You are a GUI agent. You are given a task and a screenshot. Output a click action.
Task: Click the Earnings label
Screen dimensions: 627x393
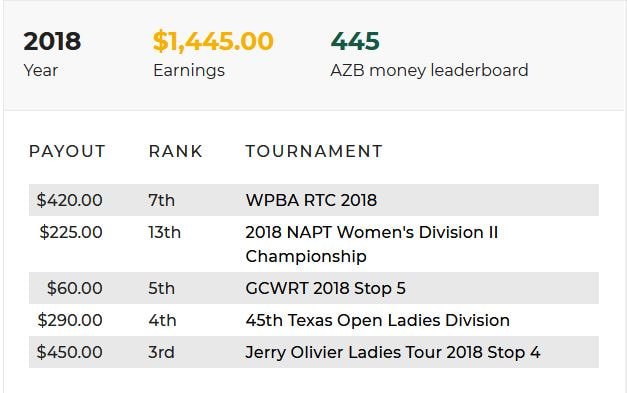(189, 71)
